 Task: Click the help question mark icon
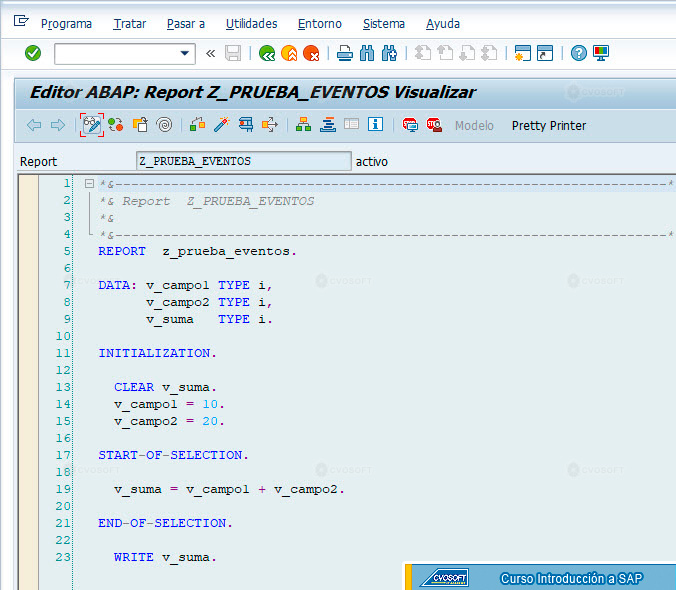pyautogui.click(x=579, y=53)
